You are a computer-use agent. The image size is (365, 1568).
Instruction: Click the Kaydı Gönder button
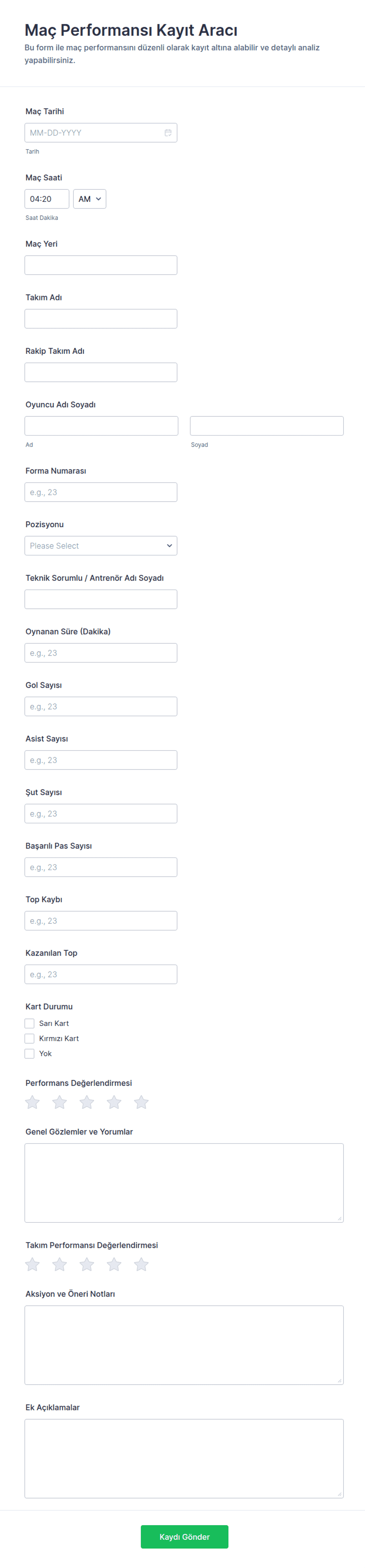pyautogui.click(x=184, y=1537)
